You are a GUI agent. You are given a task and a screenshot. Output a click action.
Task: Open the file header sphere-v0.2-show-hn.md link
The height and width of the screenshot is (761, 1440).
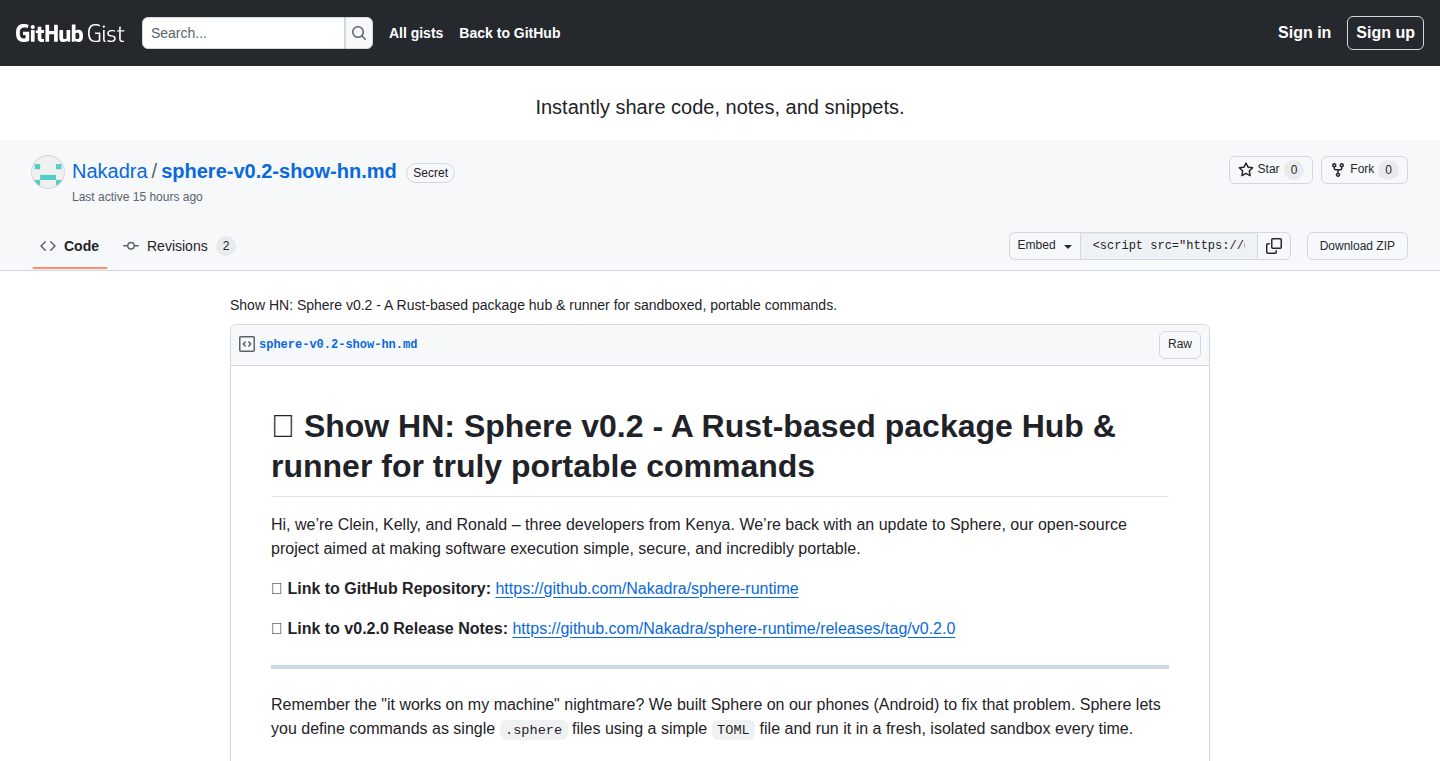click(338, 344)
